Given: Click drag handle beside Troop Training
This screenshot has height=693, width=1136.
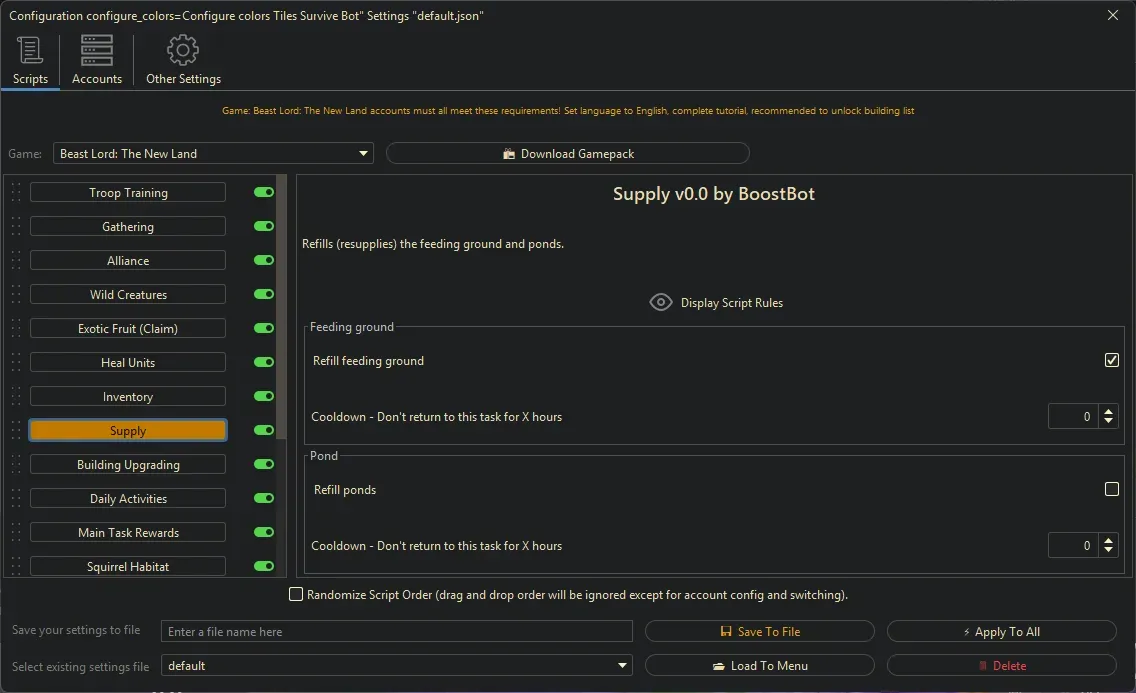Looking at the screenshot, I should pos(16,193).
